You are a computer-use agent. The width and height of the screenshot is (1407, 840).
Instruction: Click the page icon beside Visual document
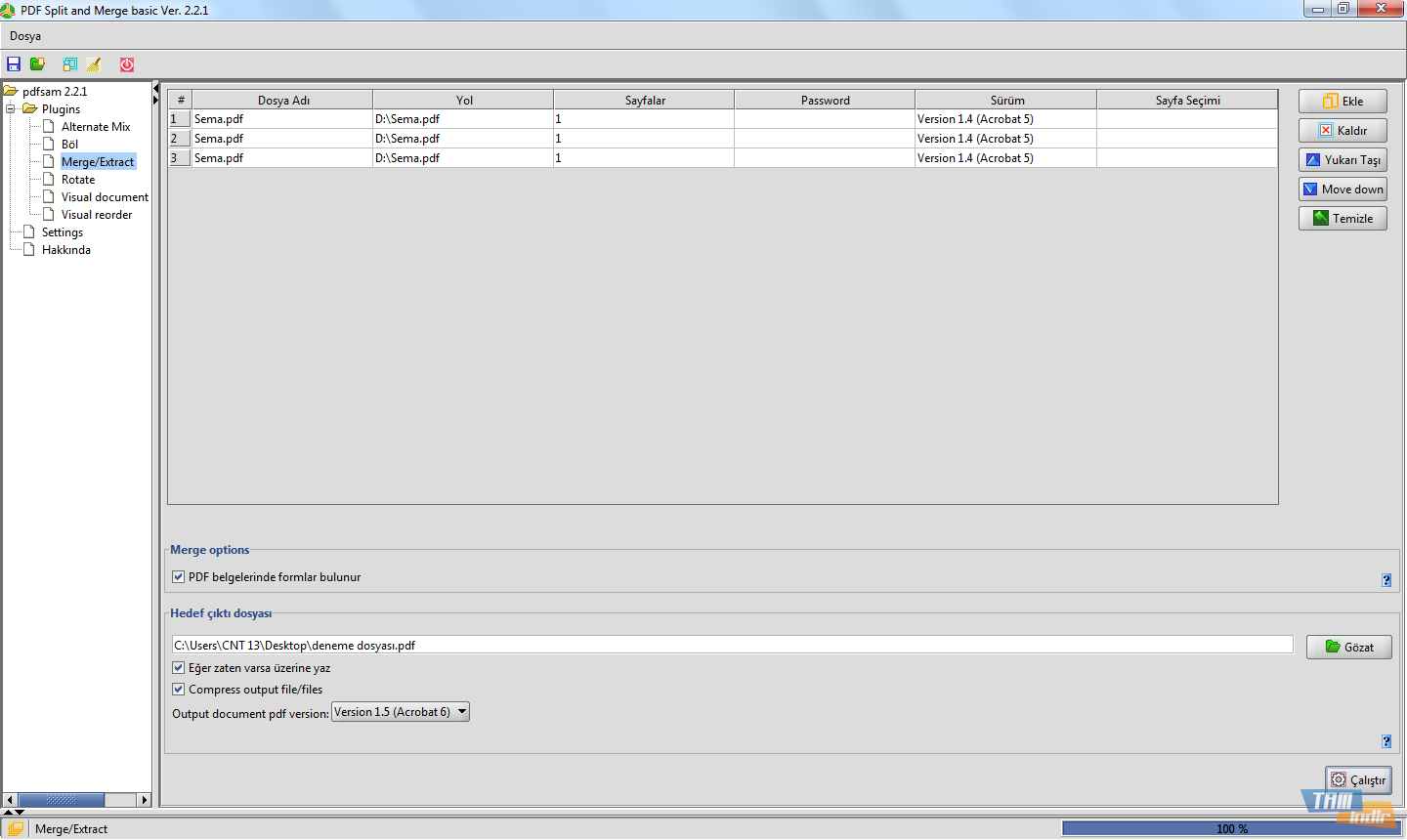coord(49,196)
